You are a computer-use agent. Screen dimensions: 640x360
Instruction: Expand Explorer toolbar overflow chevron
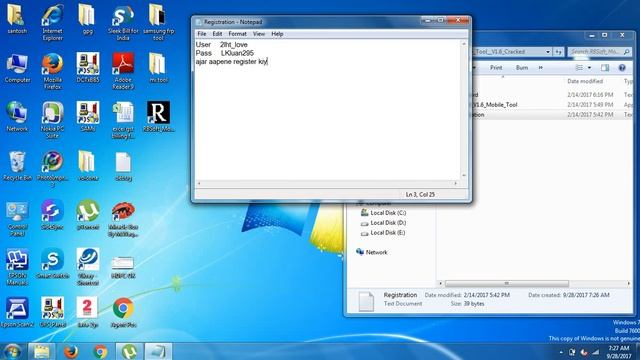541,68
